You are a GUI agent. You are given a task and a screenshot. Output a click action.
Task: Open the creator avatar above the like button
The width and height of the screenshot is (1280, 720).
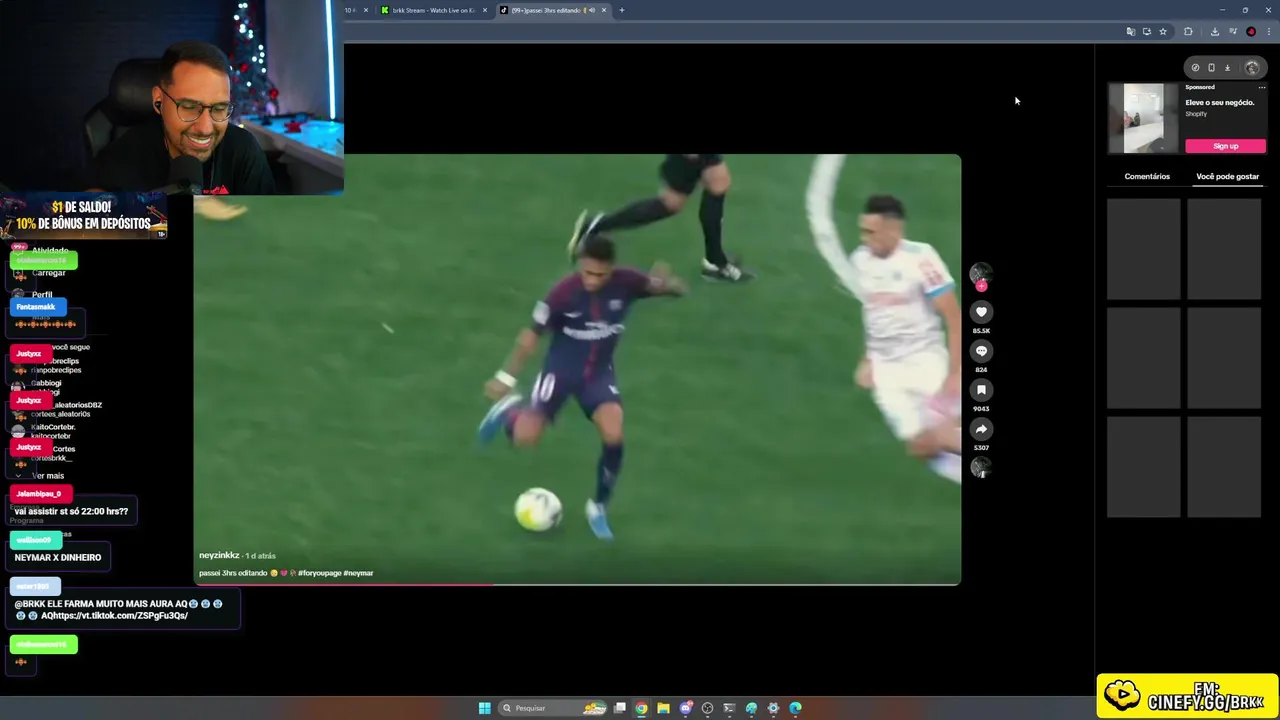tap(981, 273)
